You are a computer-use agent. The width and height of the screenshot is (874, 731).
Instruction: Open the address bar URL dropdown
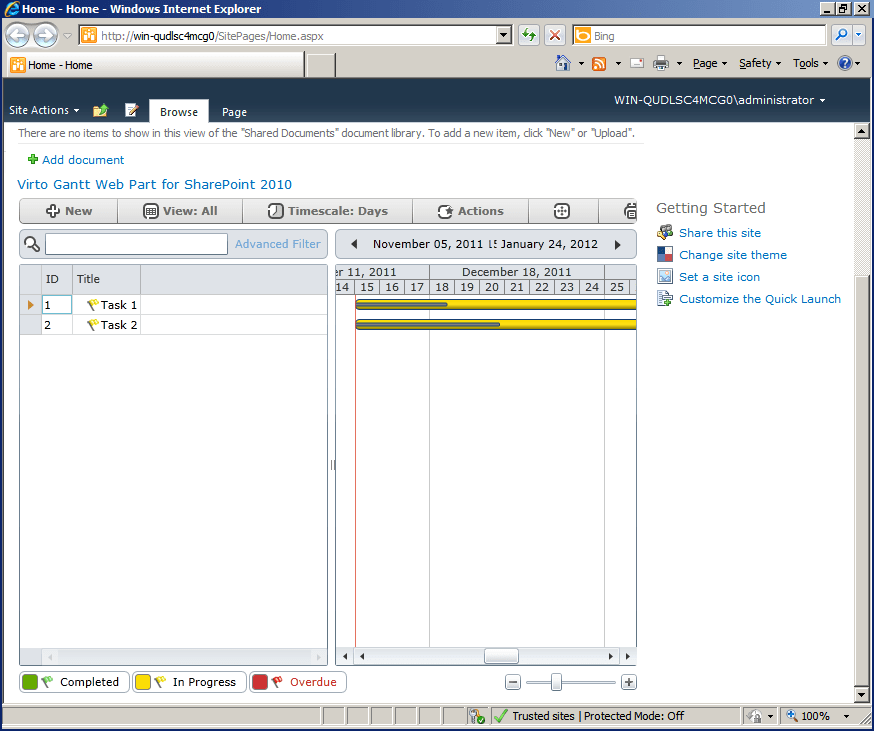[503, 36]
